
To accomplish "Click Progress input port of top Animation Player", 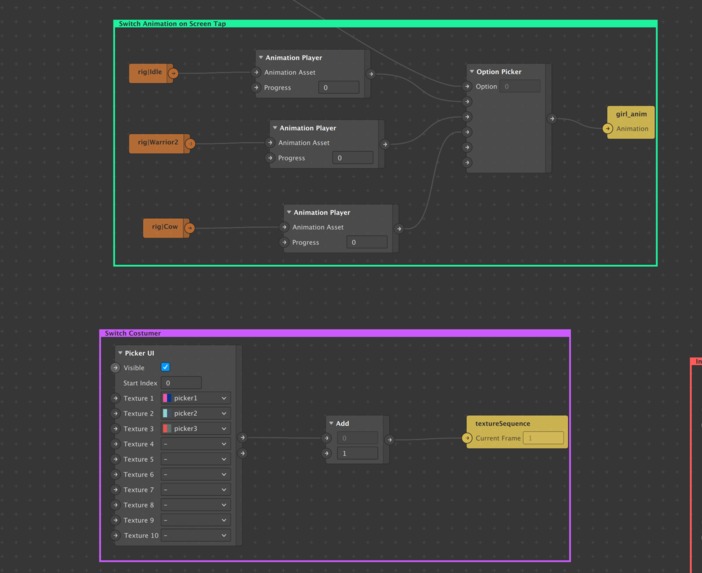I will [256, 87].
